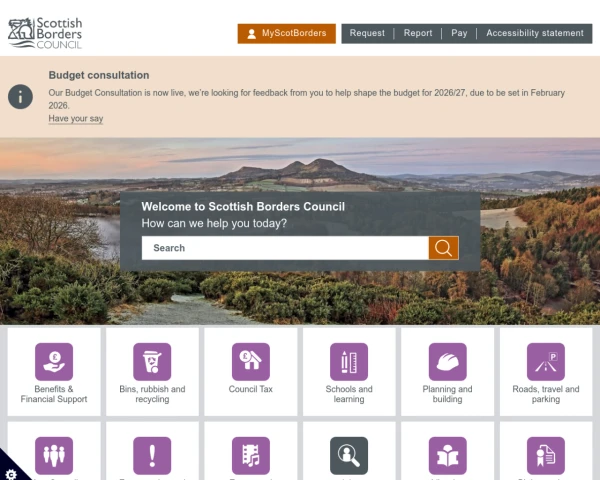Open the reading book tile icon
This screenshot has width=600, height=480.
coord(447,455)
